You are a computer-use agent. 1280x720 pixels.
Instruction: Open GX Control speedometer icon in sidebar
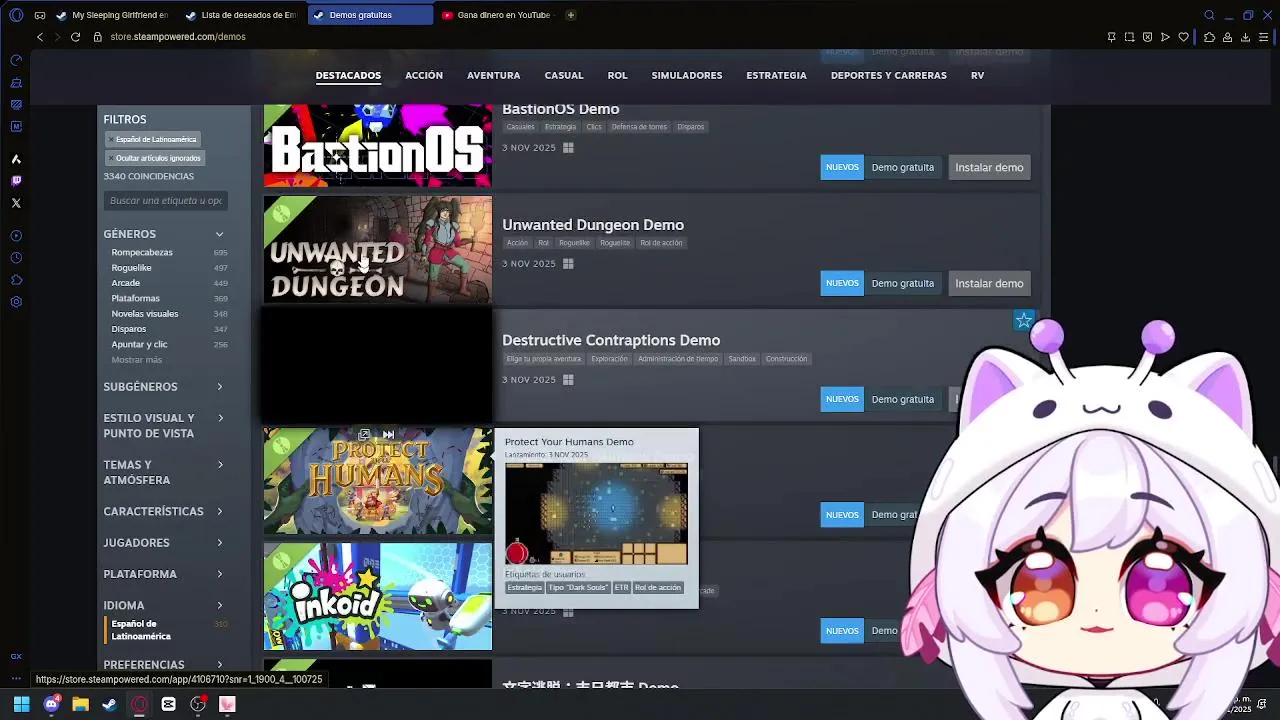click(16, 60)
